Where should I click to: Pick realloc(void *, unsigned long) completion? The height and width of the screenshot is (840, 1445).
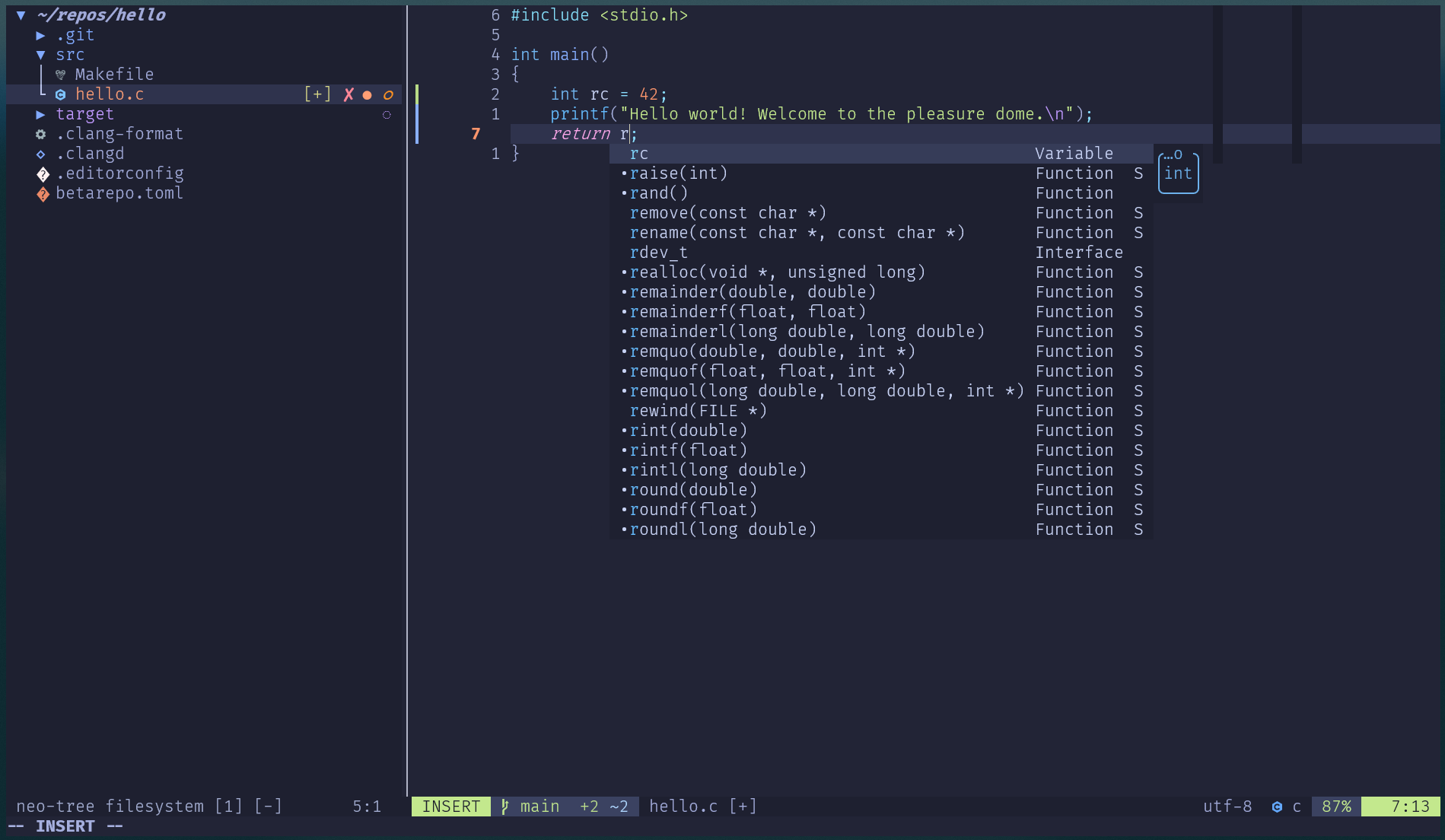[x=777, y=272]
